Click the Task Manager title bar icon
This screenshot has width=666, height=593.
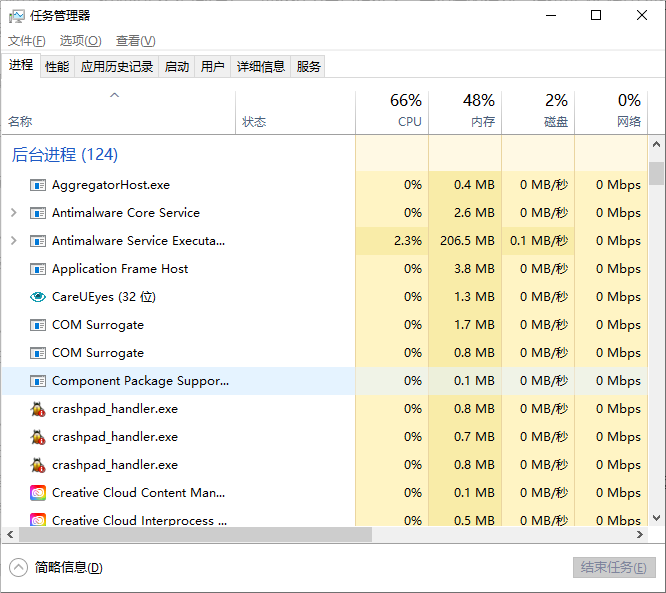16,16
